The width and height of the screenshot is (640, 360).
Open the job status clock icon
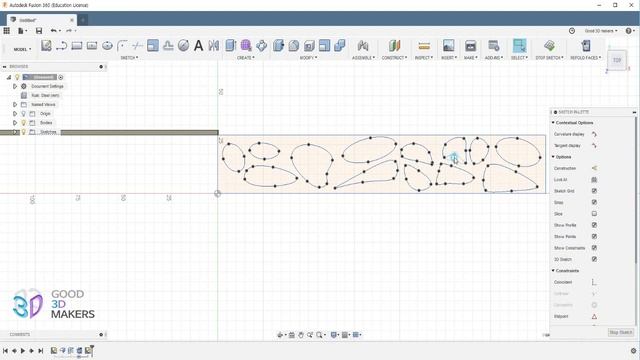pos(572,31)
